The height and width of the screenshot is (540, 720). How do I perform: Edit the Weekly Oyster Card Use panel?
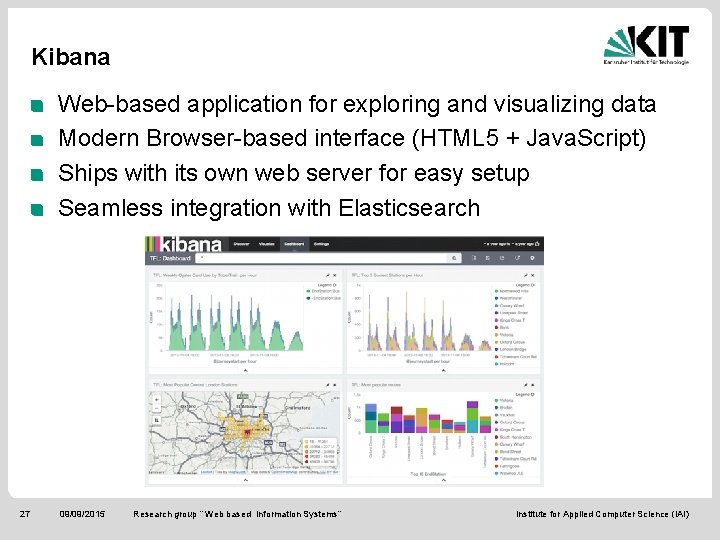point(327,275)
